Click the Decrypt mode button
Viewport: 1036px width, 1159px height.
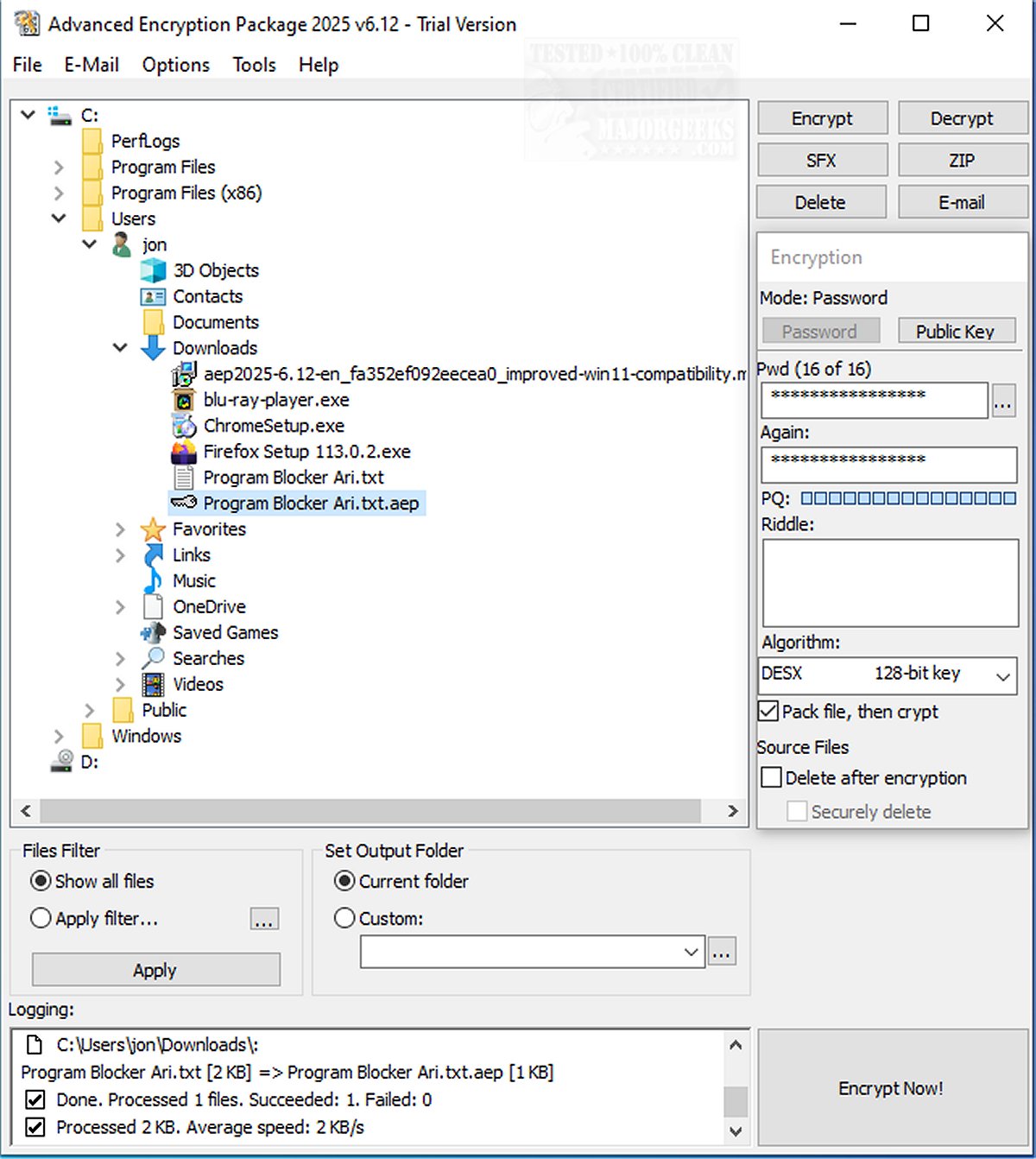[962, 118]
